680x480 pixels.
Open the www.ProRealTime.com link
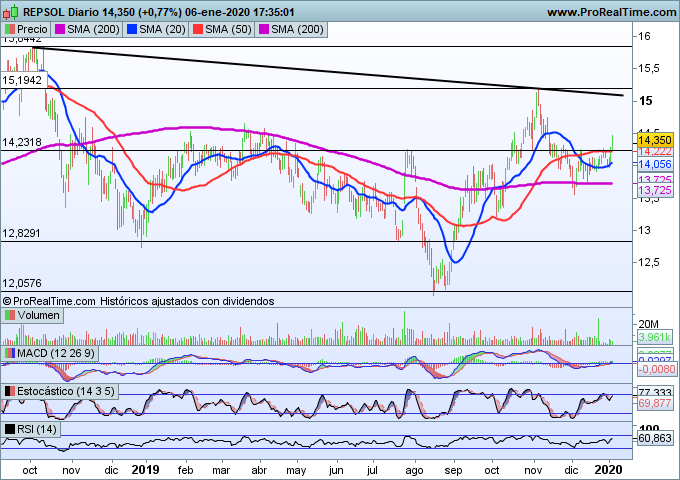[x=611, y=12]
